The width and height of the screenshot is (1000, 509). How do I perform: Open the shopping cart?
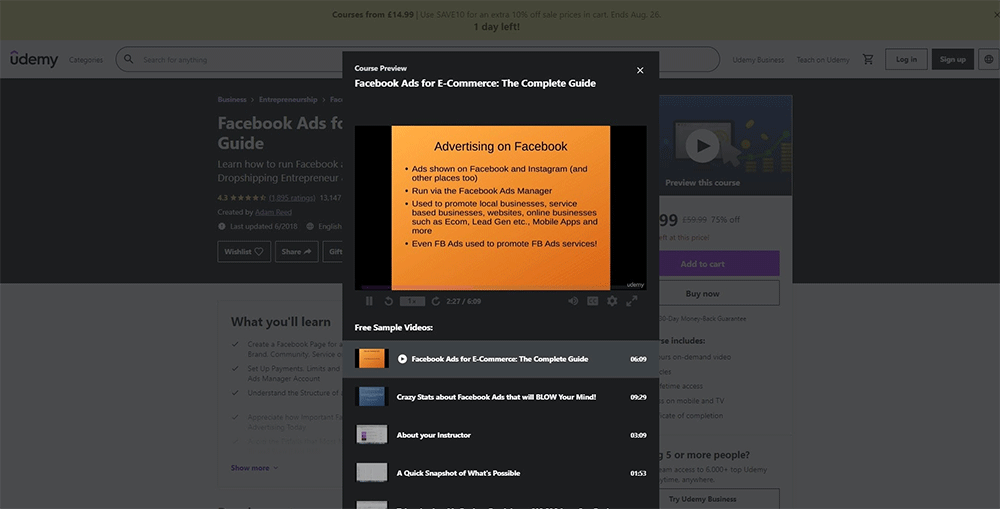[868, 59]
